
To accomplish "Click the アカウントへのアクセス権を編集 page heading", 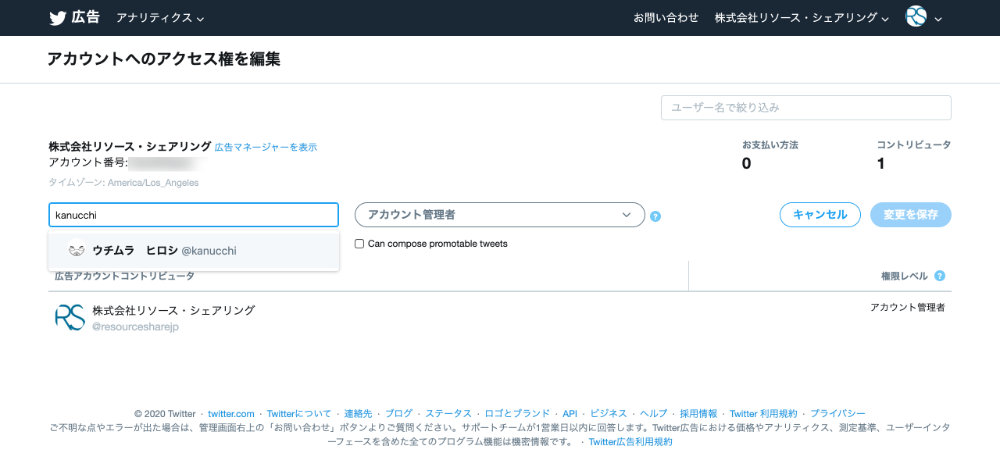I will pyautogui.click(x=164, y=59).
